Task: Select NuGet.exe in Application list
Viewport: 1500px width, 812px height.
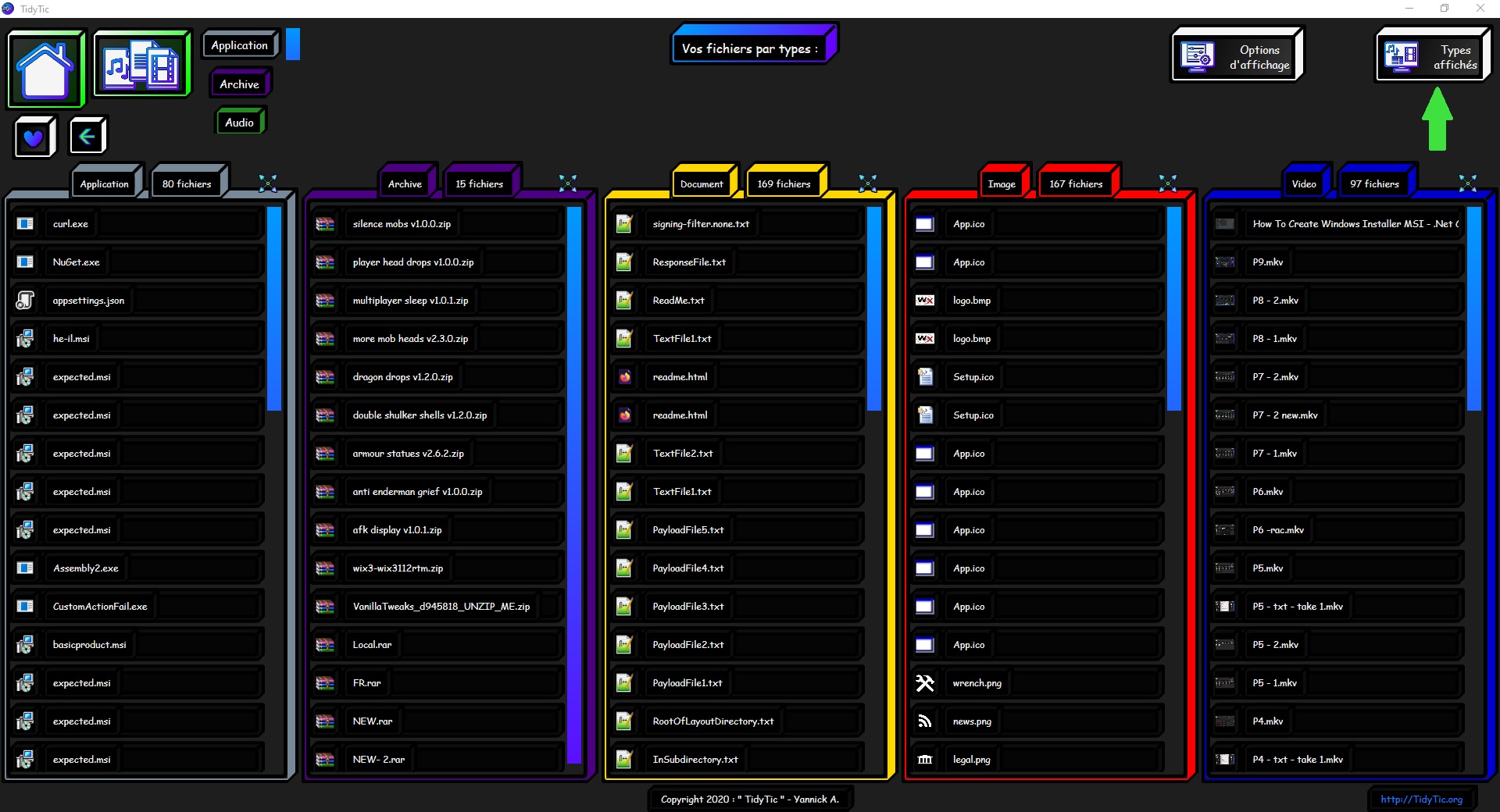Action: pyautogui.click(x=137, y=262)
